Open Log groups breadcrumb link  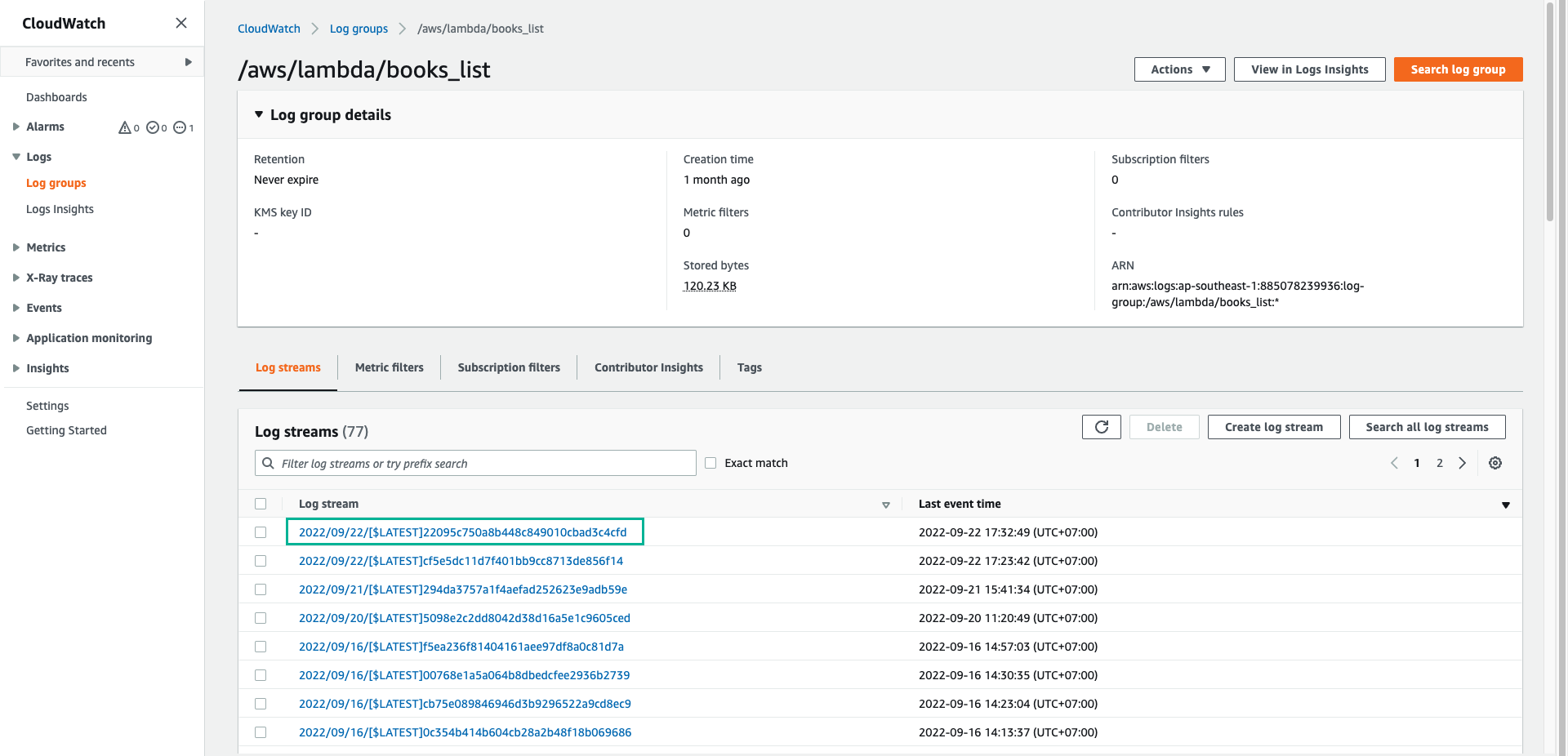[x=359, y=29]
